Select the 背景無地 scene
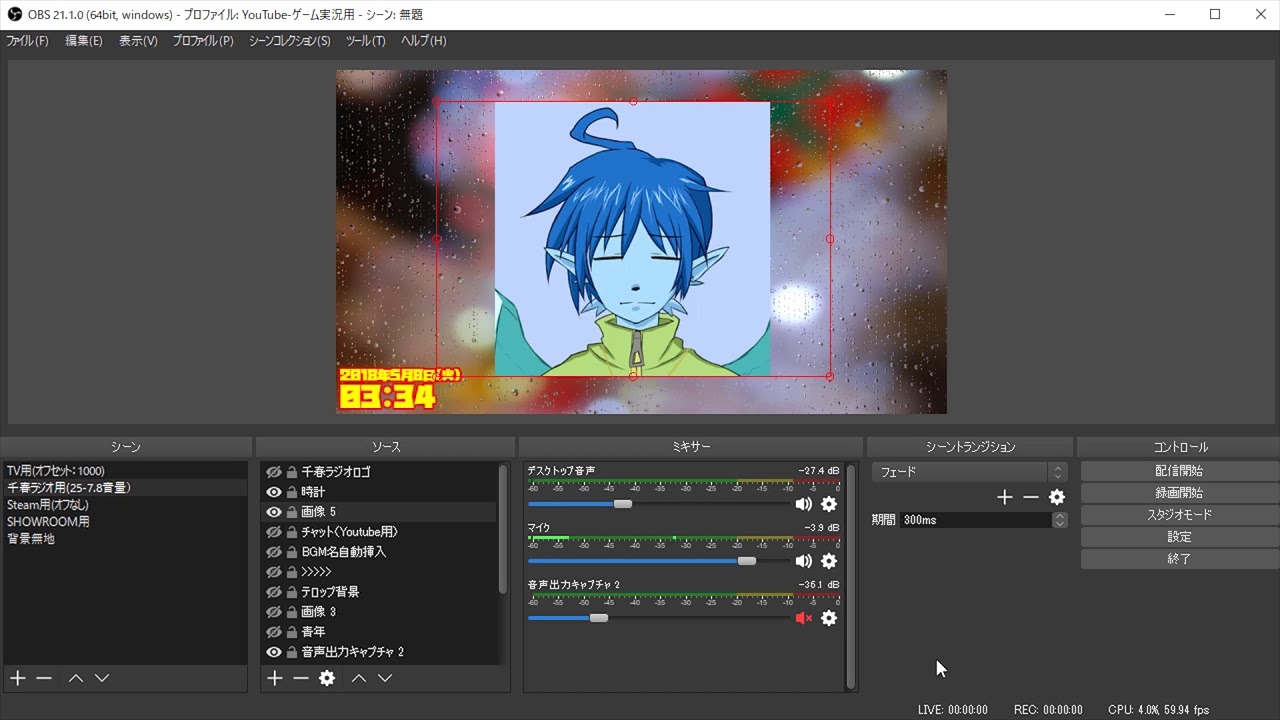Image resolution: width=1280 pixels, height=720 pixels. point(125,539)
